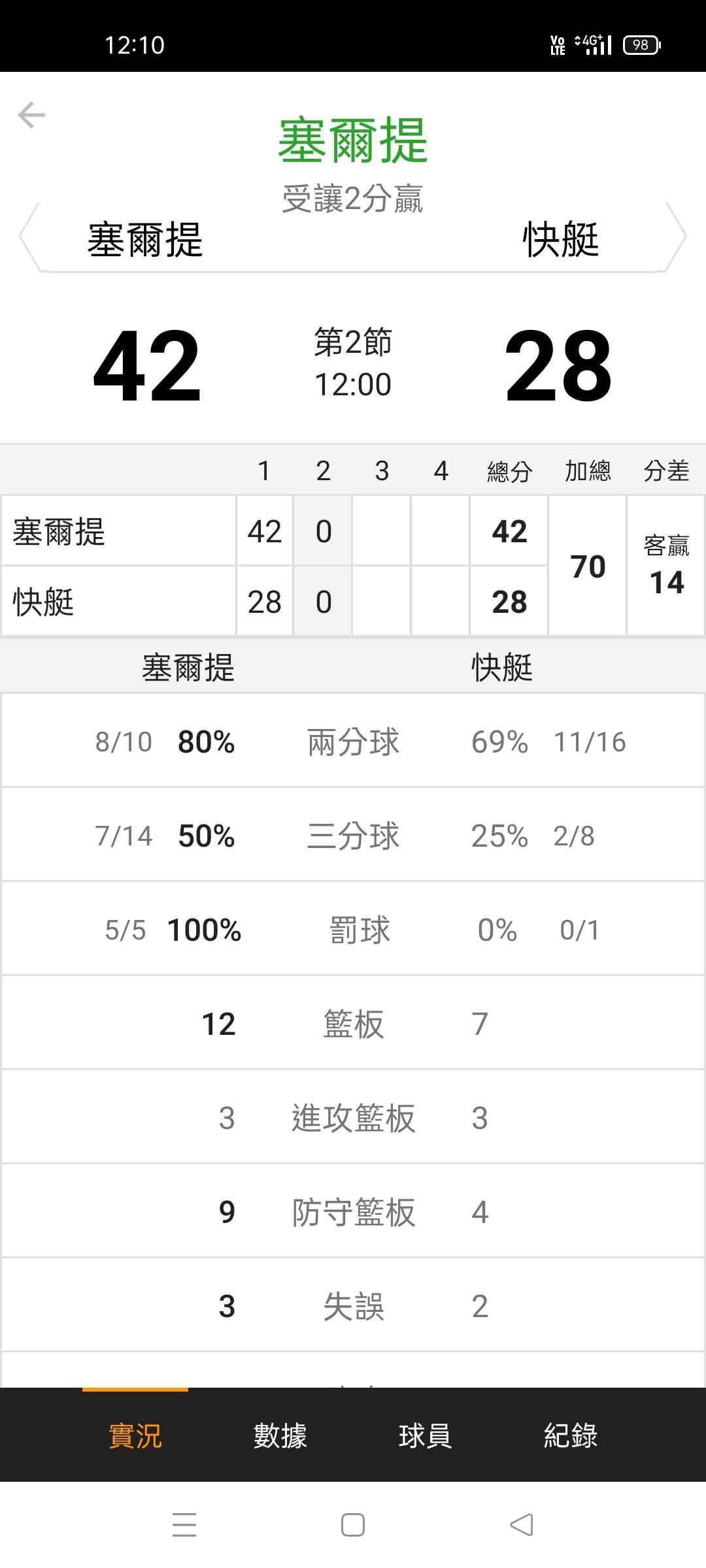Tap the back arrow at top left

31,116
